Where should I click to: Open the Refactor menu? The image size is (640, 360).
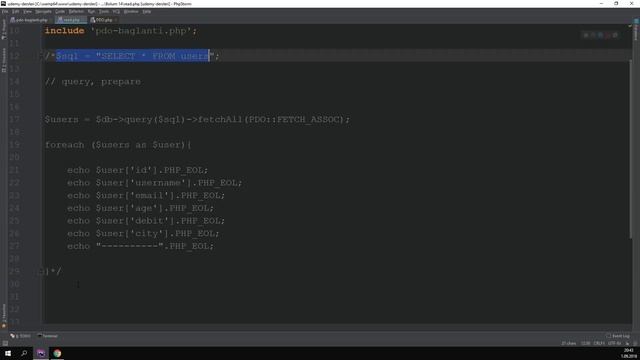point(76,11)
